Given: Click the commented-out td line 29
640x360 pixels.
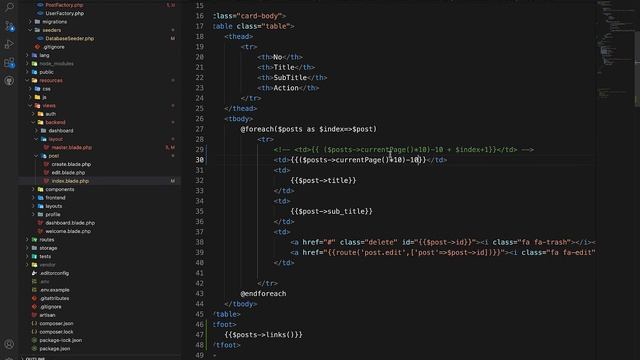Looking at the screenshot, I should (404, 150).
